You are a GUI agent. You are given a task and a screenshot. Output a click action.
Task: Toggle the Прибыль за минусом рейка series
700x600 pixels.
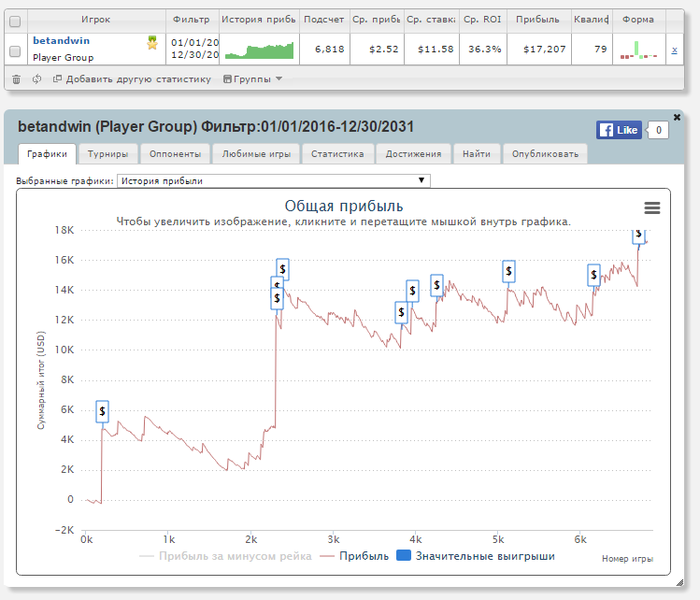point(225,556)
